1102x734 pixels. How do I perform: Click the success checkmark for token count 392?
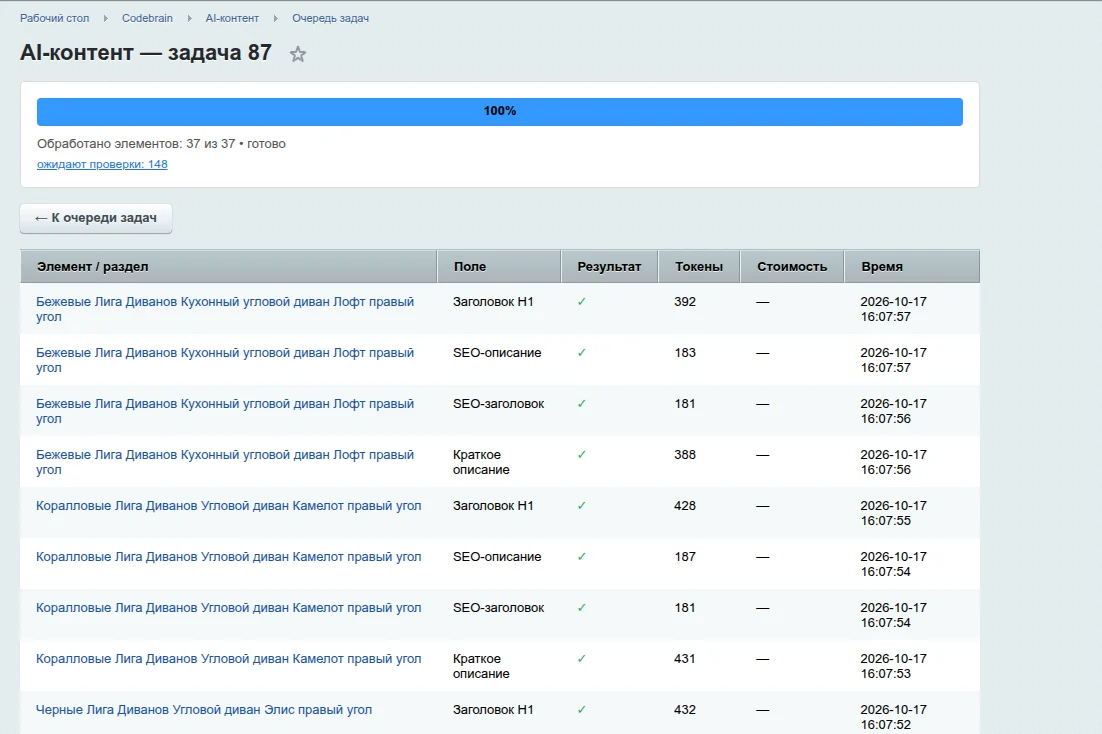(x=582, y=302)
